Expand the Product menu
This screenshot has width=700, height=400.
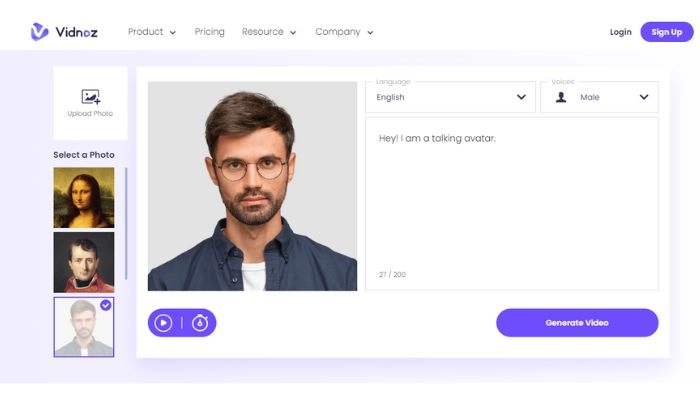(x=152, y=32)
